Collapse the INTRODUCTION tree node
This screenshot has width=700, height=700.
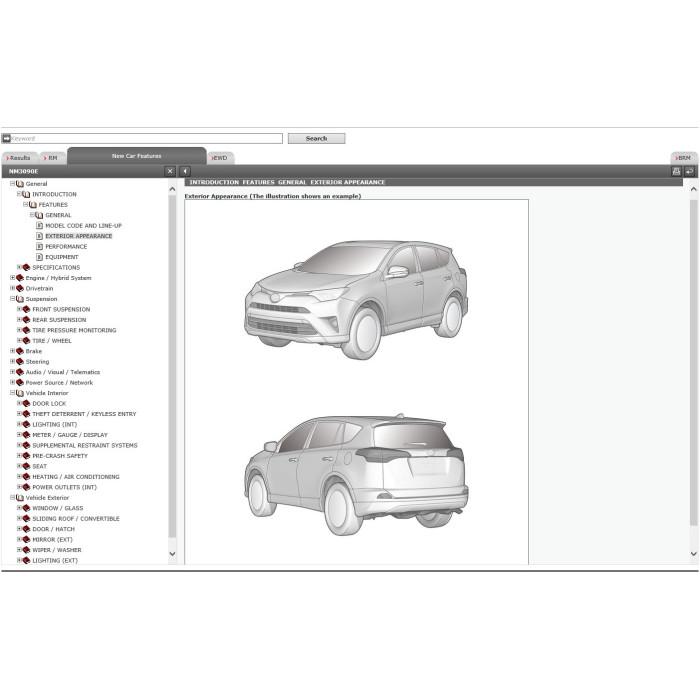coord(19,194)
